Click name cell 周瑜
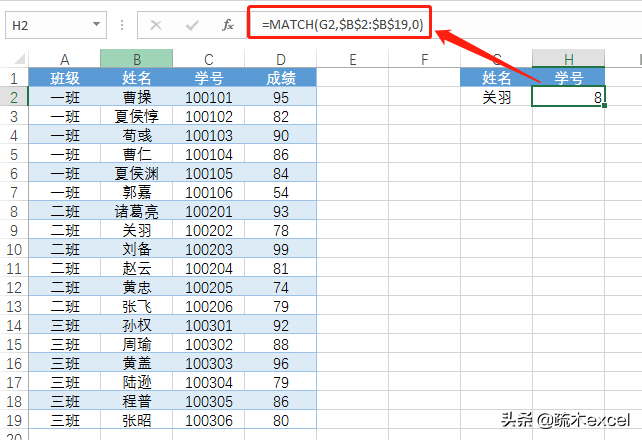Screen dimensions: 642x440 coord(137,345)
